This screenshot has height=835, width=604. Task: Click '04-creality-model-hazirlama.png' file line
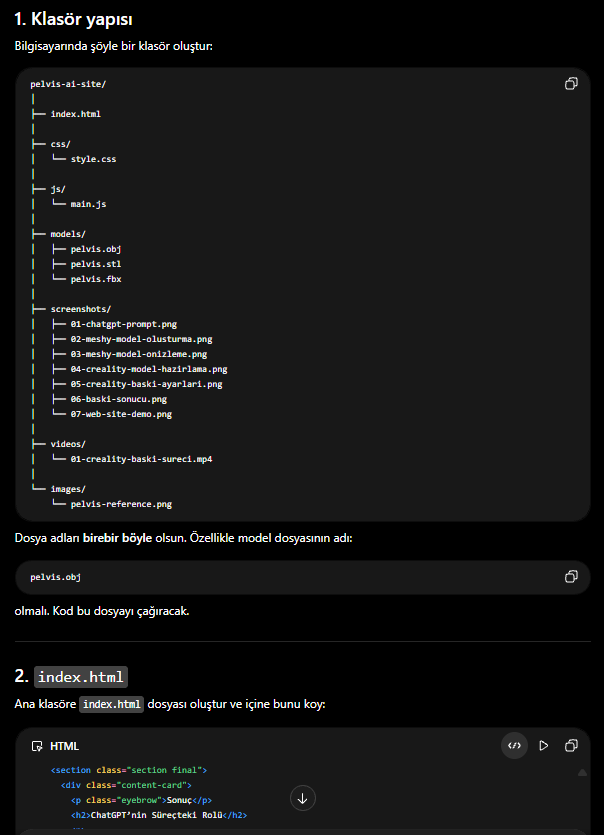coord(149,369)
